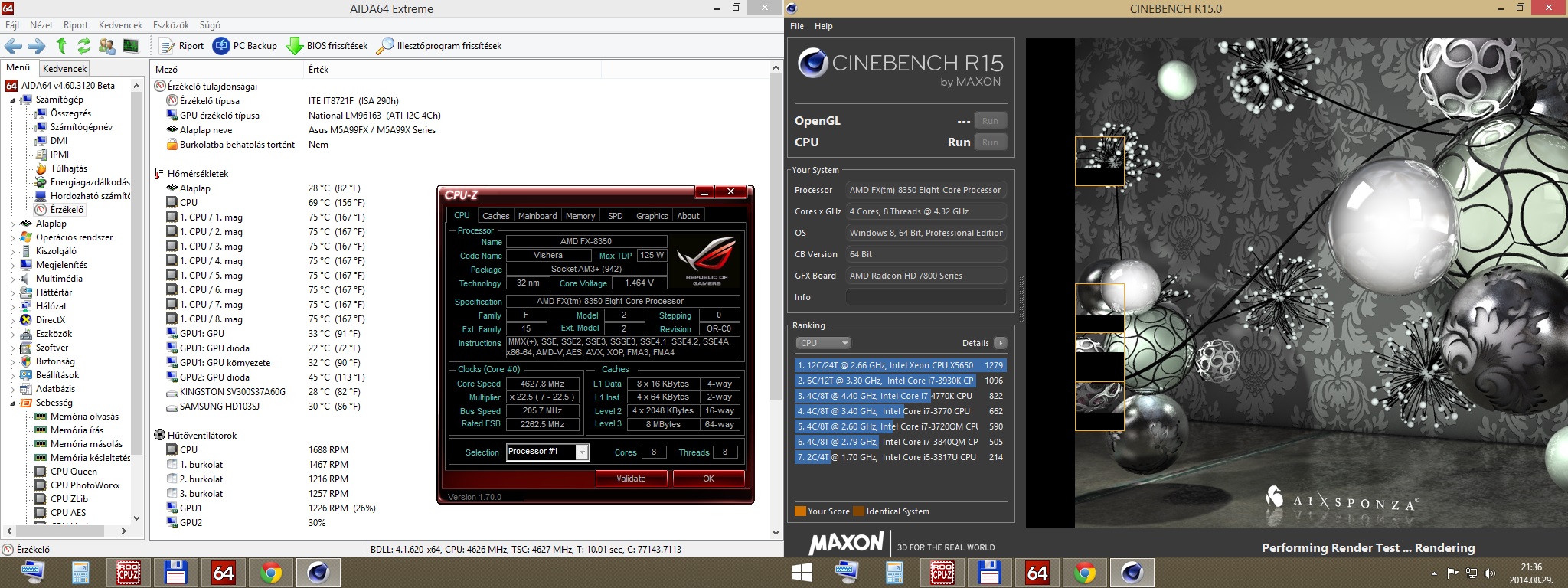Select the Core i7-3930K ranking entry
Viewport: 1568px width, 588px height.
tap(900, 381)
